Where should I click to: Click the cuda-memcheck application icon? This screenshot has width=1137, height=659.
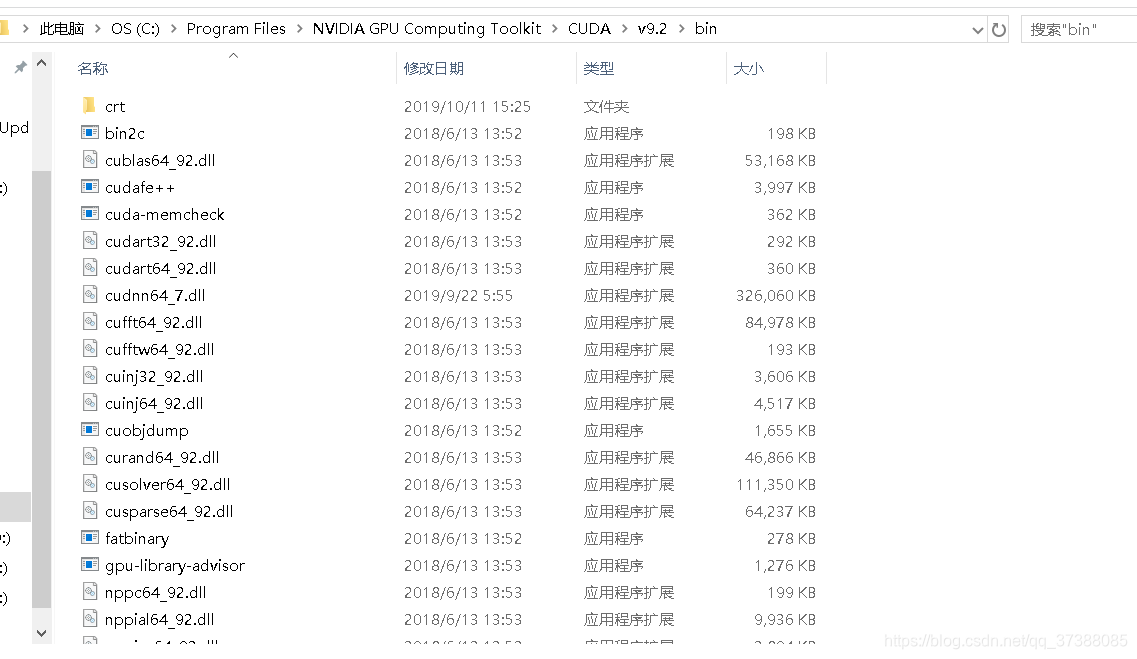[x=89, y=214]
